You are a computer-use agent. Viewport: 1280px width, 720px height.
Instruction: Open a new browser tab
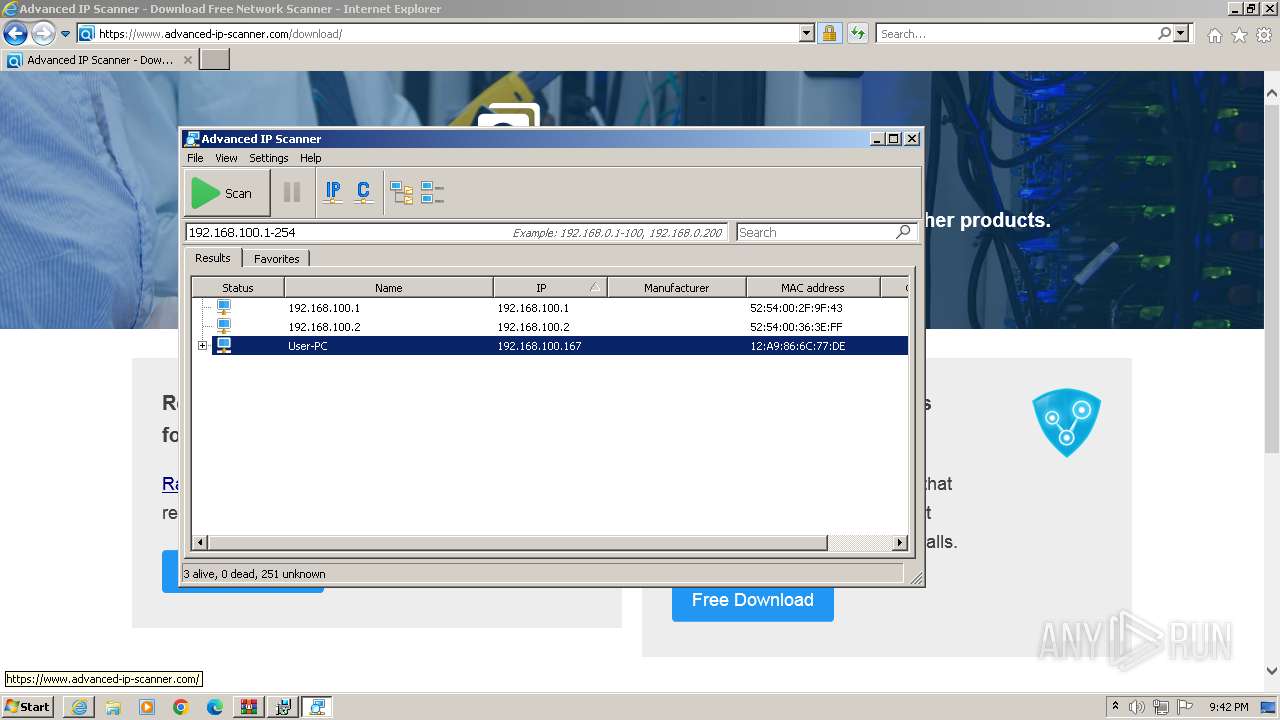[215, 60]
